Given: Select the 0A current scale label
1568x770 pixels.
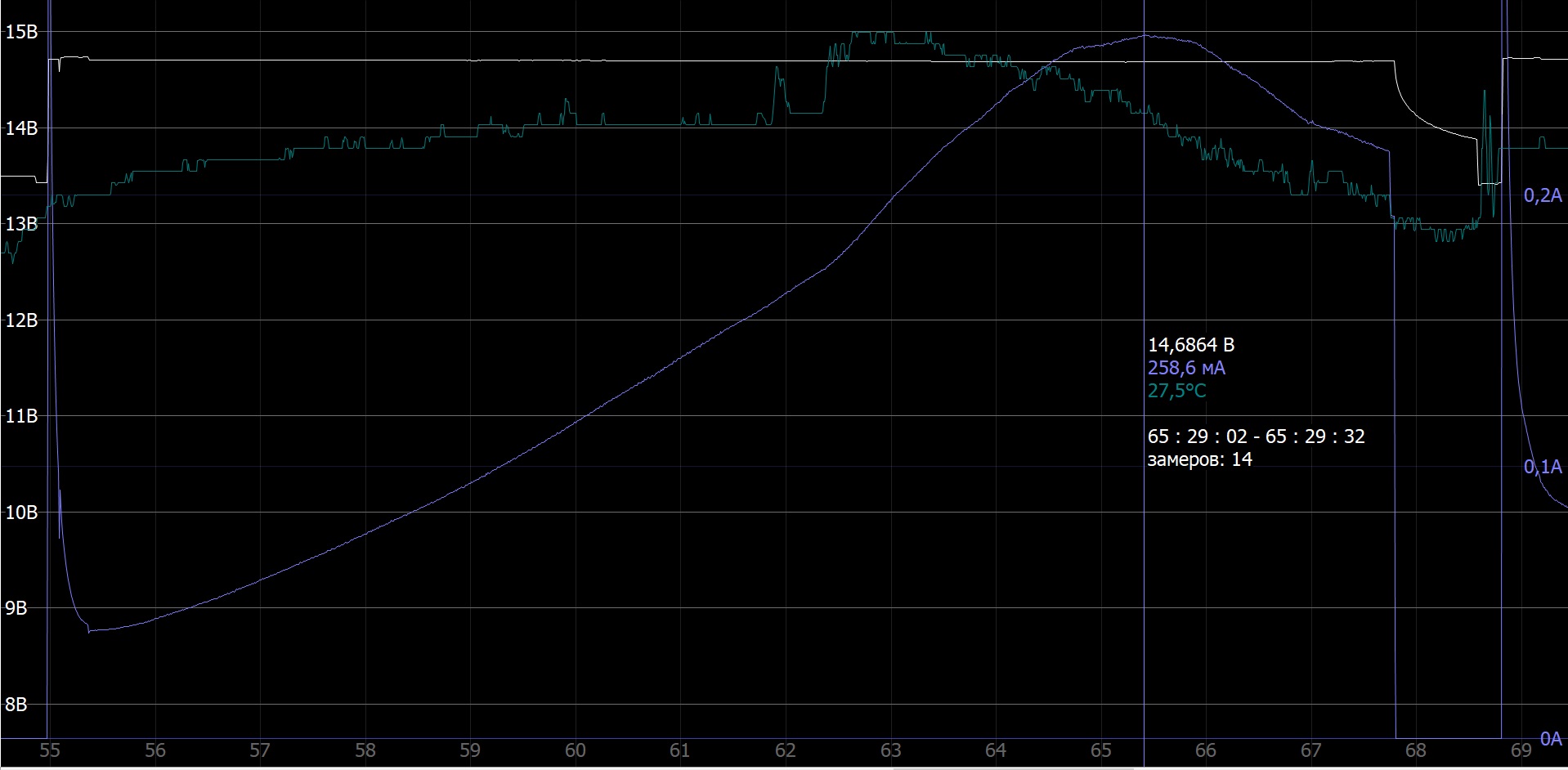Looking at the screenshot, I should coord(1550,739).
